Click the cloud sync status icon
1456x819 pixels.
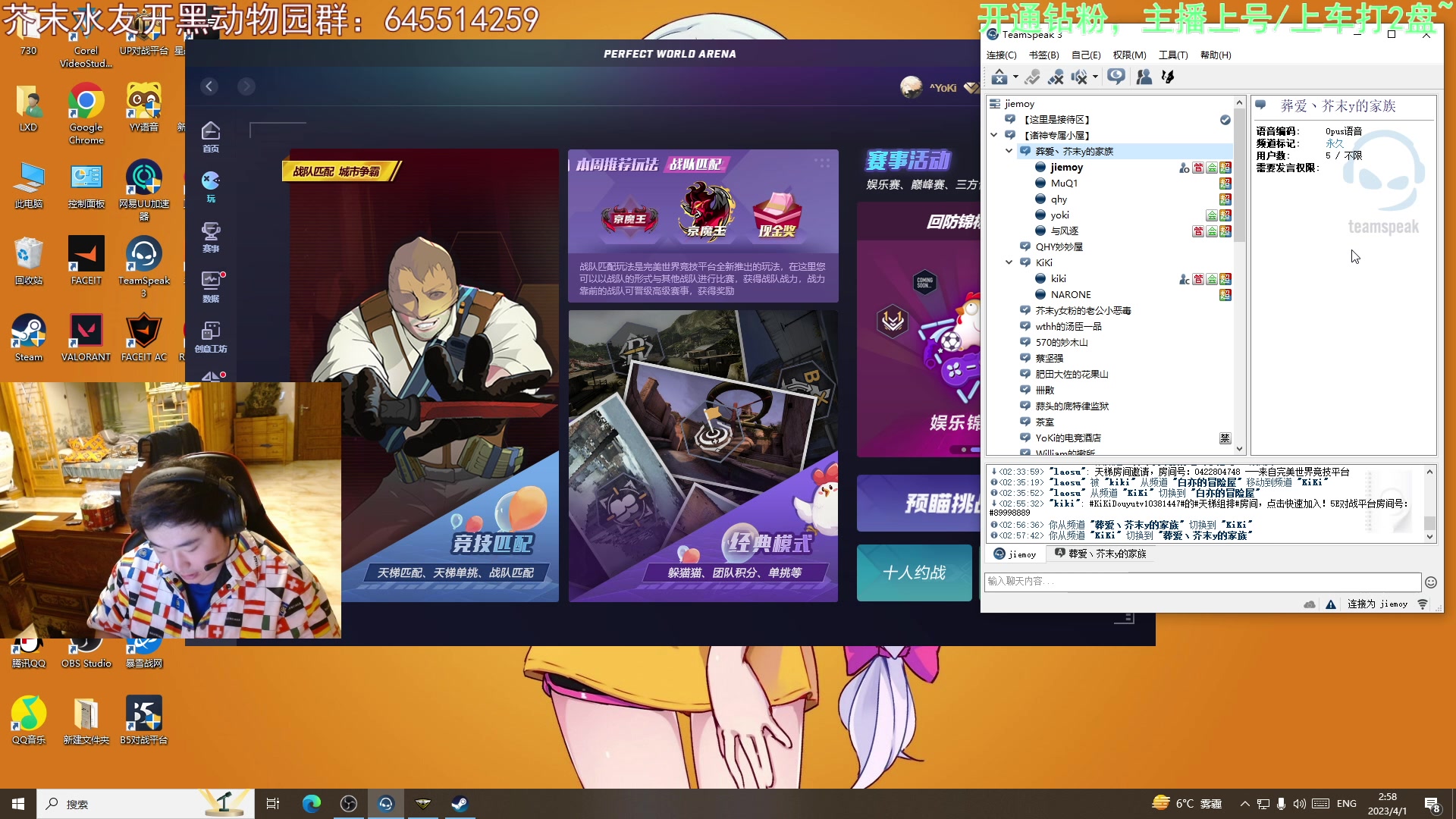coord(1310,604)
